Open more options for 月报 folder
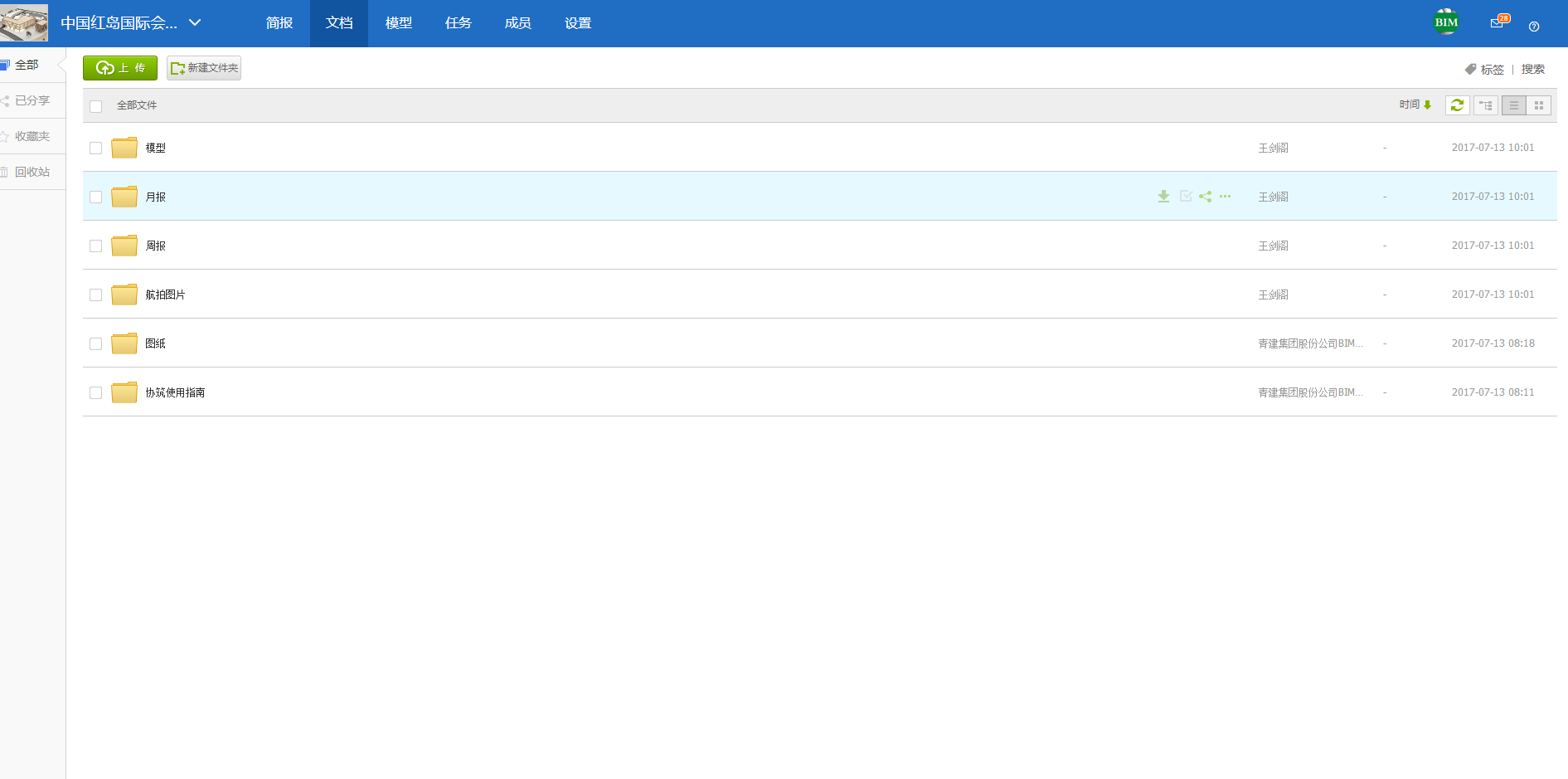The width and height of the screenshot is (1568, 779). tap(1225, 197)
